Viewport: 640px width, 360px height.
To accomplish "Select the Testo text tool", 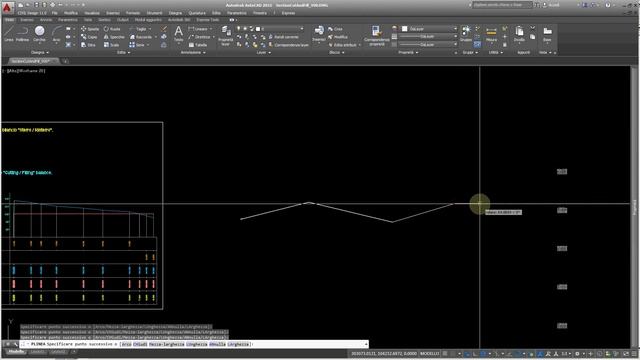I will (x=178, y=34).
